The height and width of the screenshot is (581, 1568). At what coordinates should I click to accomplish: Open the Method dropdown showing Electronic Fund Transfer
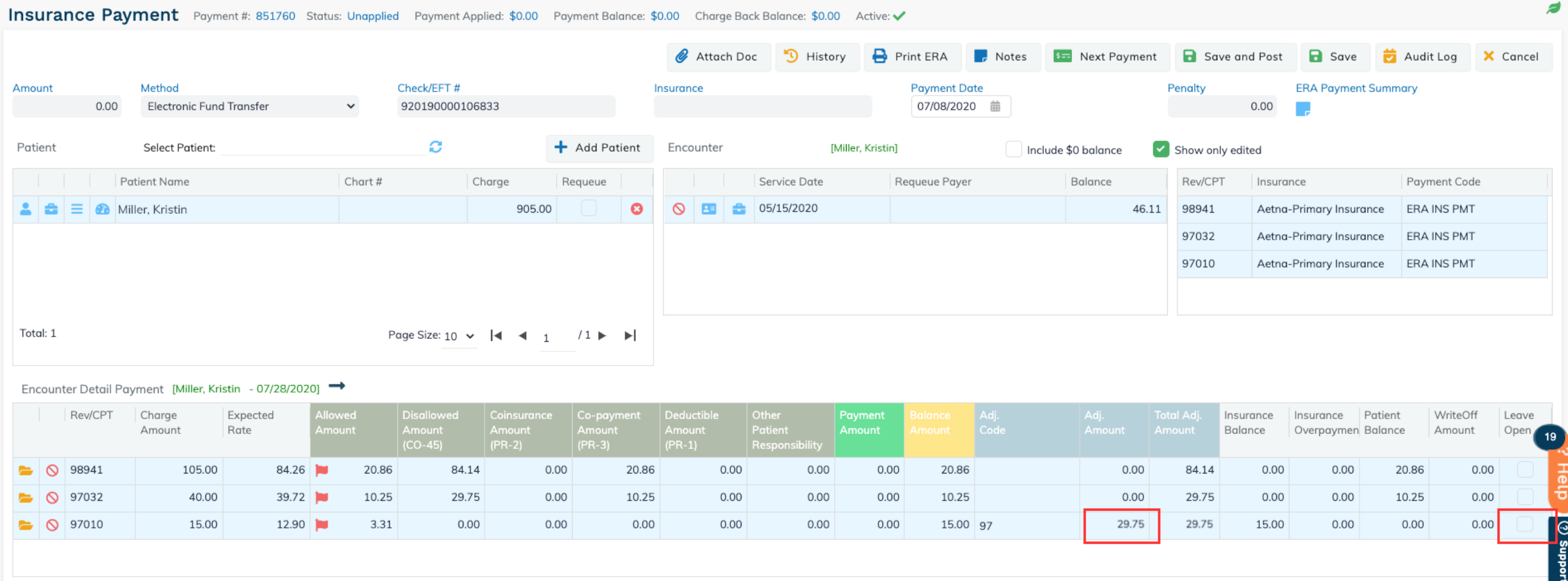tap(250, 106)
